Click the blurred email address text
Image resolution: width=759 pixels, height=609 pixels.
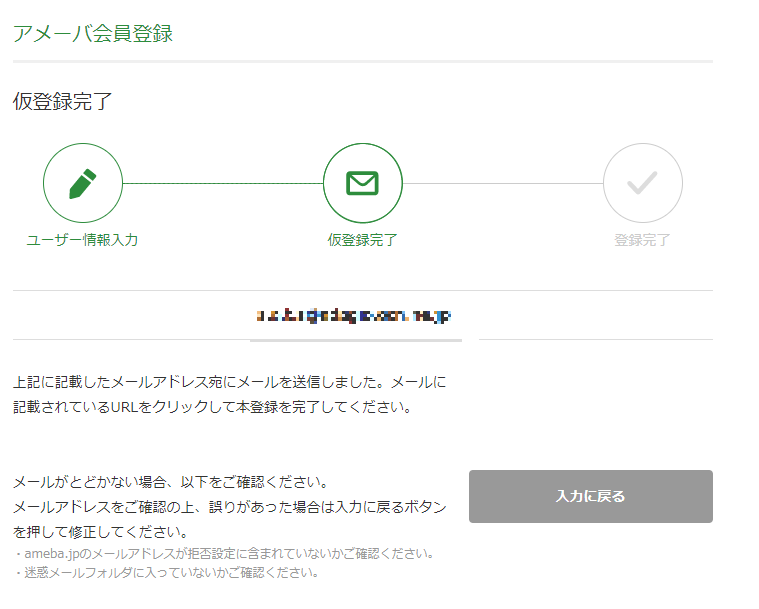pyautogui.click(x=354, y=316)
